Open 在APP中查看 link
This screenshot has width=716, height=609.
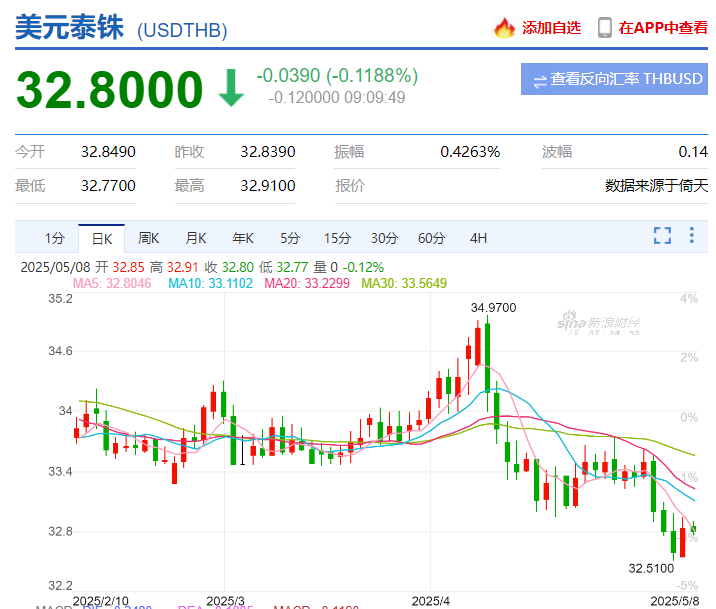point(663,28)
